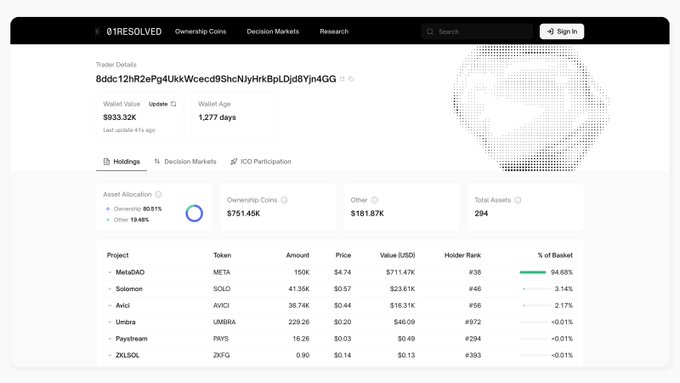Click info icon next to Asset Allocation

tap(158, 194)
